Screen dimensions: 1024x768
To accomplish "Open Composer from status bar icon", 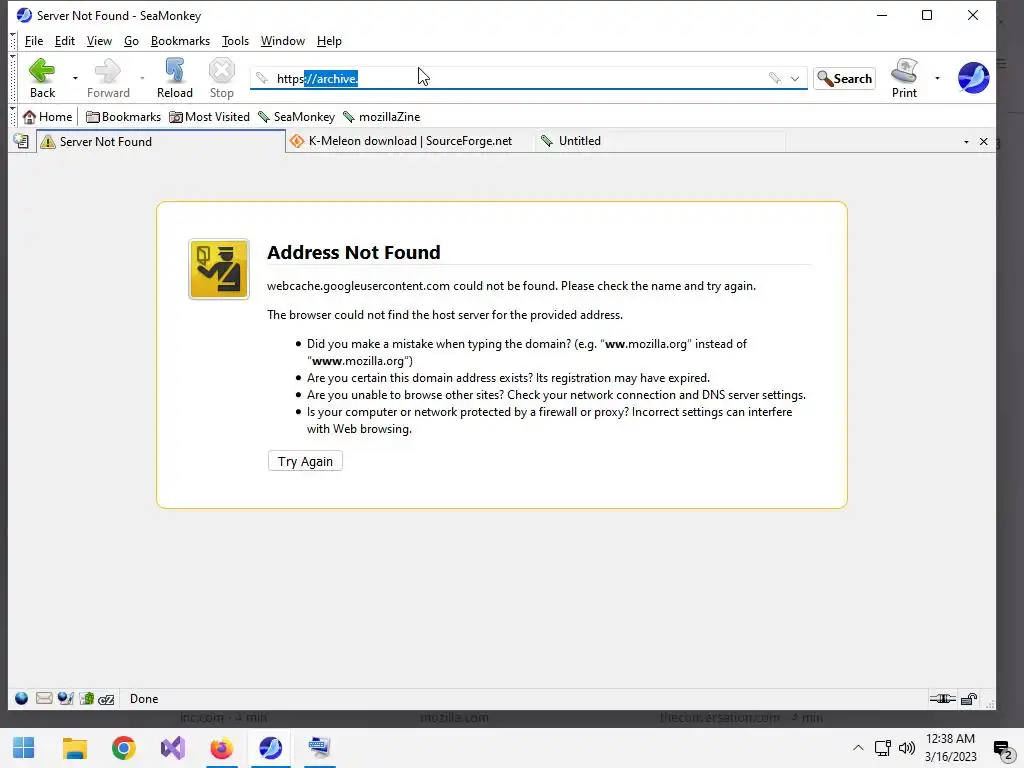I will click(x=65, y=699).
